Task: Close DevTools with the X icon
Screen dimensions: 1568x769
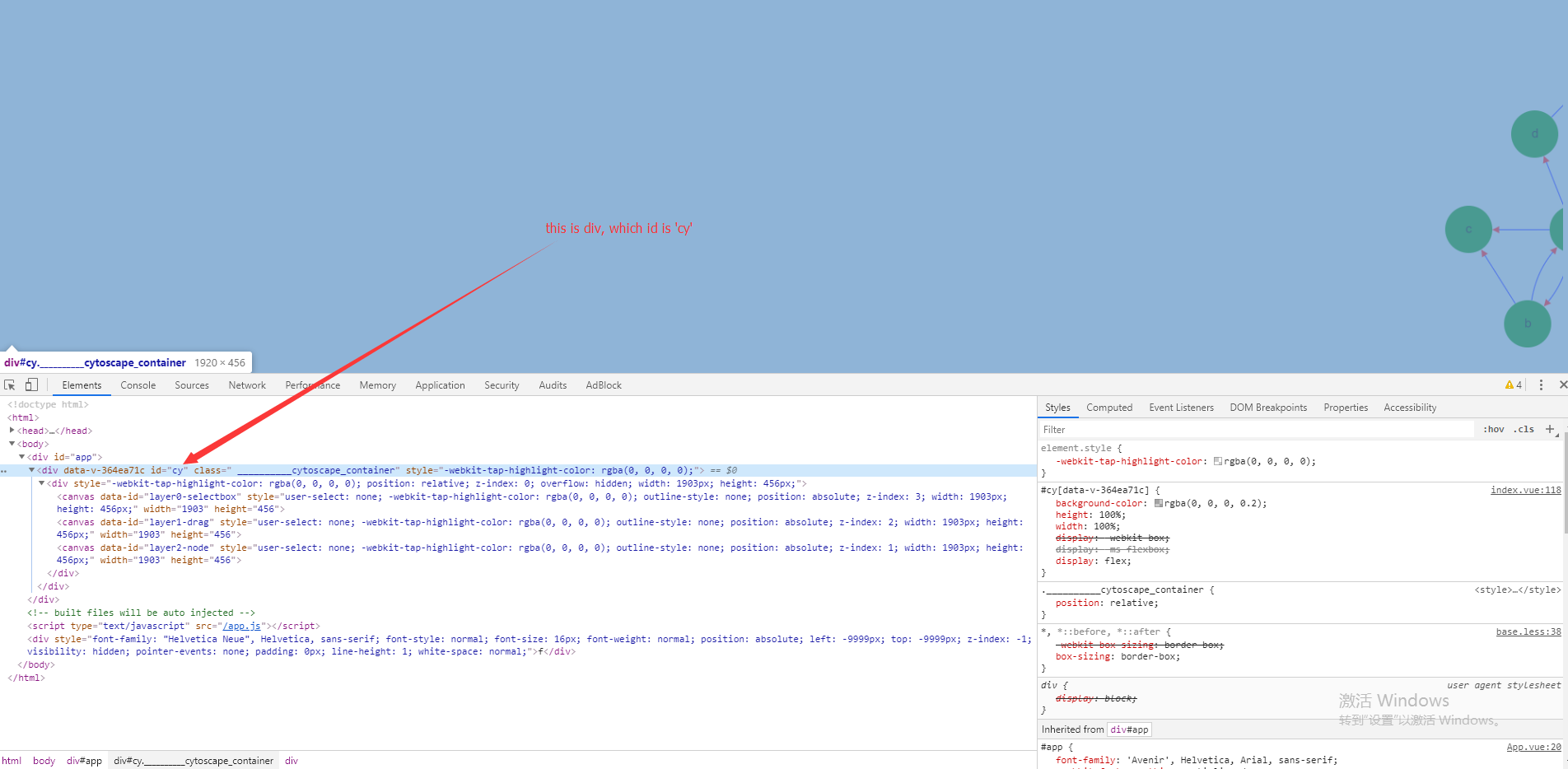Action: tap(1561, 384)
